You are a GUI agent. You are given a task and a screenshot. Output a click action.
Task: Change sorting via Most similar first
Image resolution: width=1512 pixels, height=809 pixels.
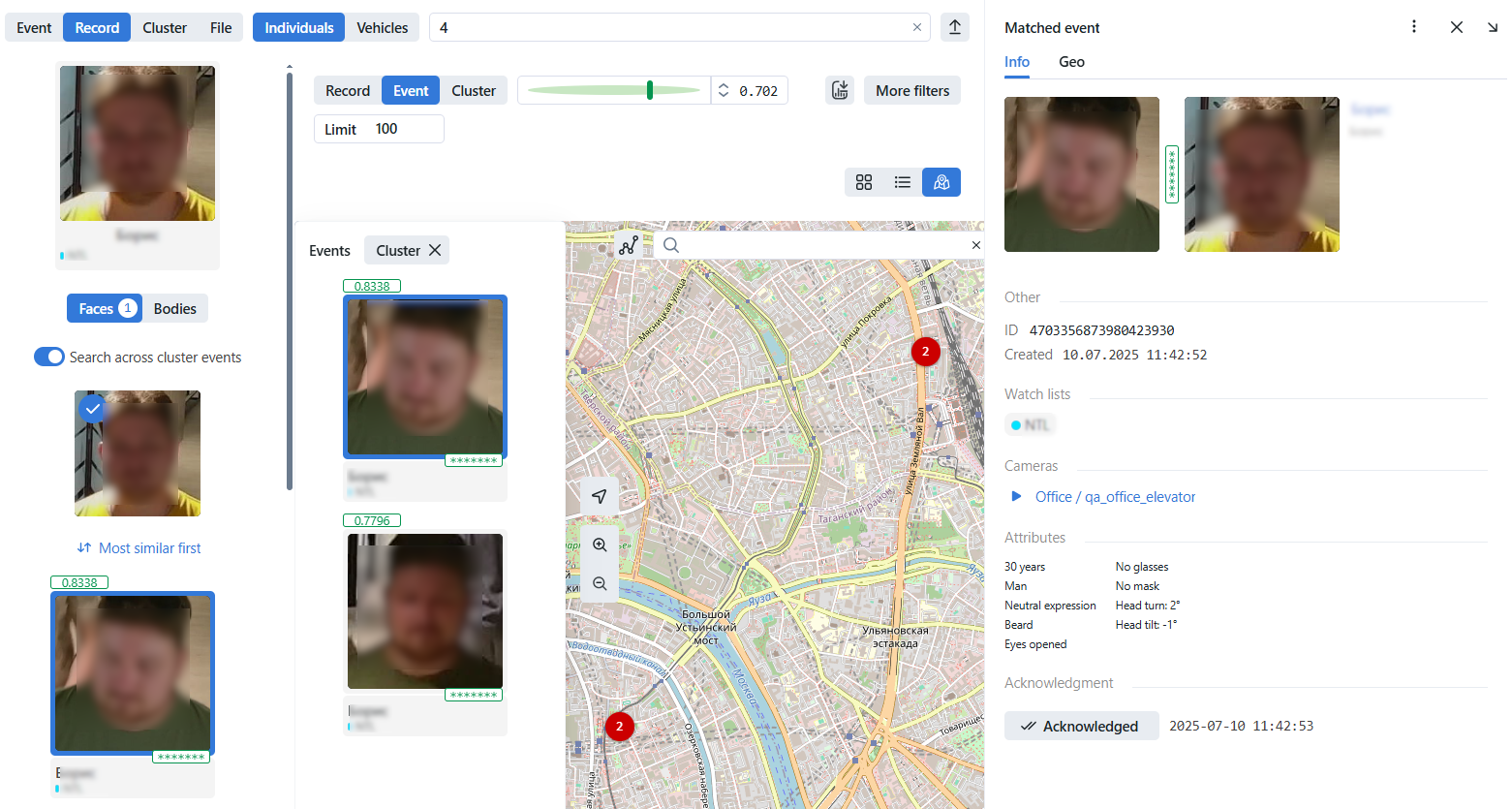pos(138,547)
